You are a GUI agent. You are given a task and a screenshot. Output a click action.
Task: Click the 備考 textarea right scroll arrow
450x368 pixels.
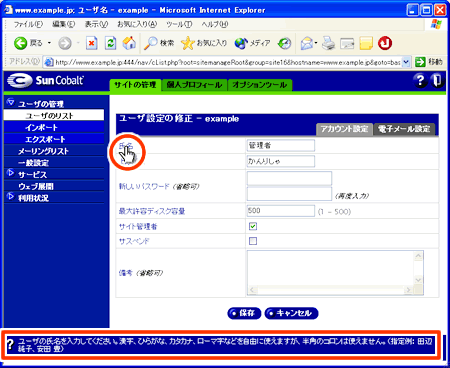pyautogui.click(x=408, y=290)
